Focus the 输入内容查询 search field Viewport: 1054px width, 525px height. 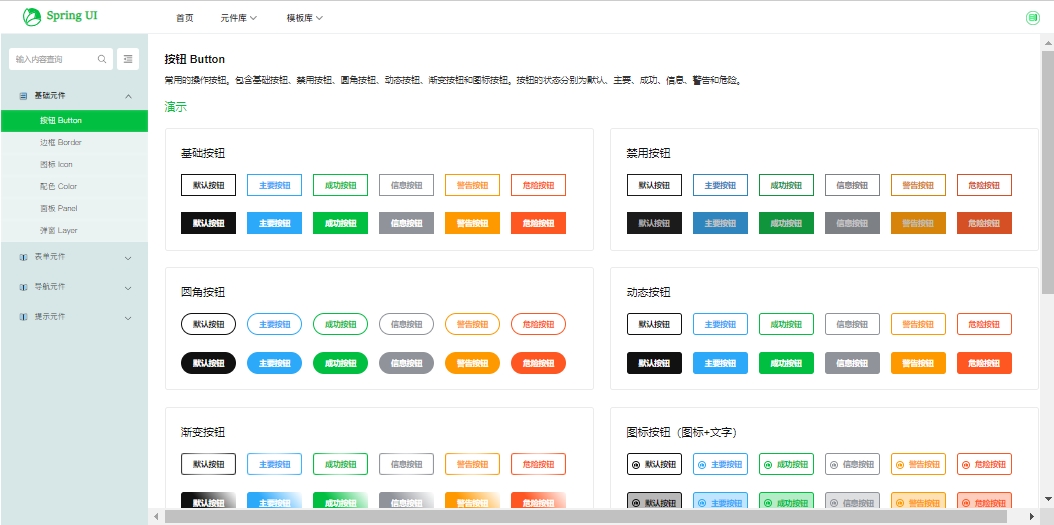tap(52, 60)
